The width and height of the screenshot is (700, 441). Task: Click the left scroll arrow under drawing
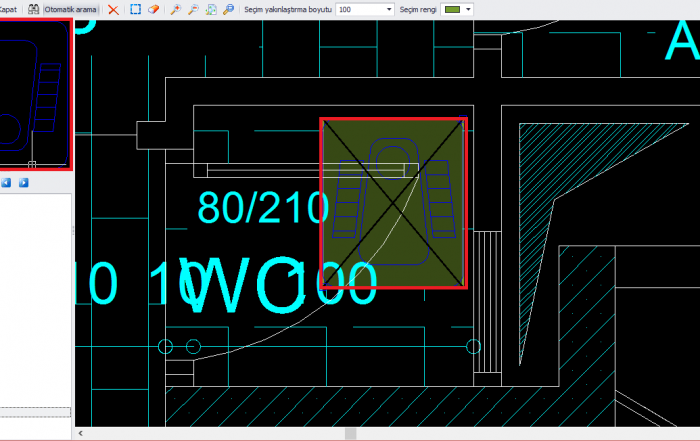[x=81, y=434]
